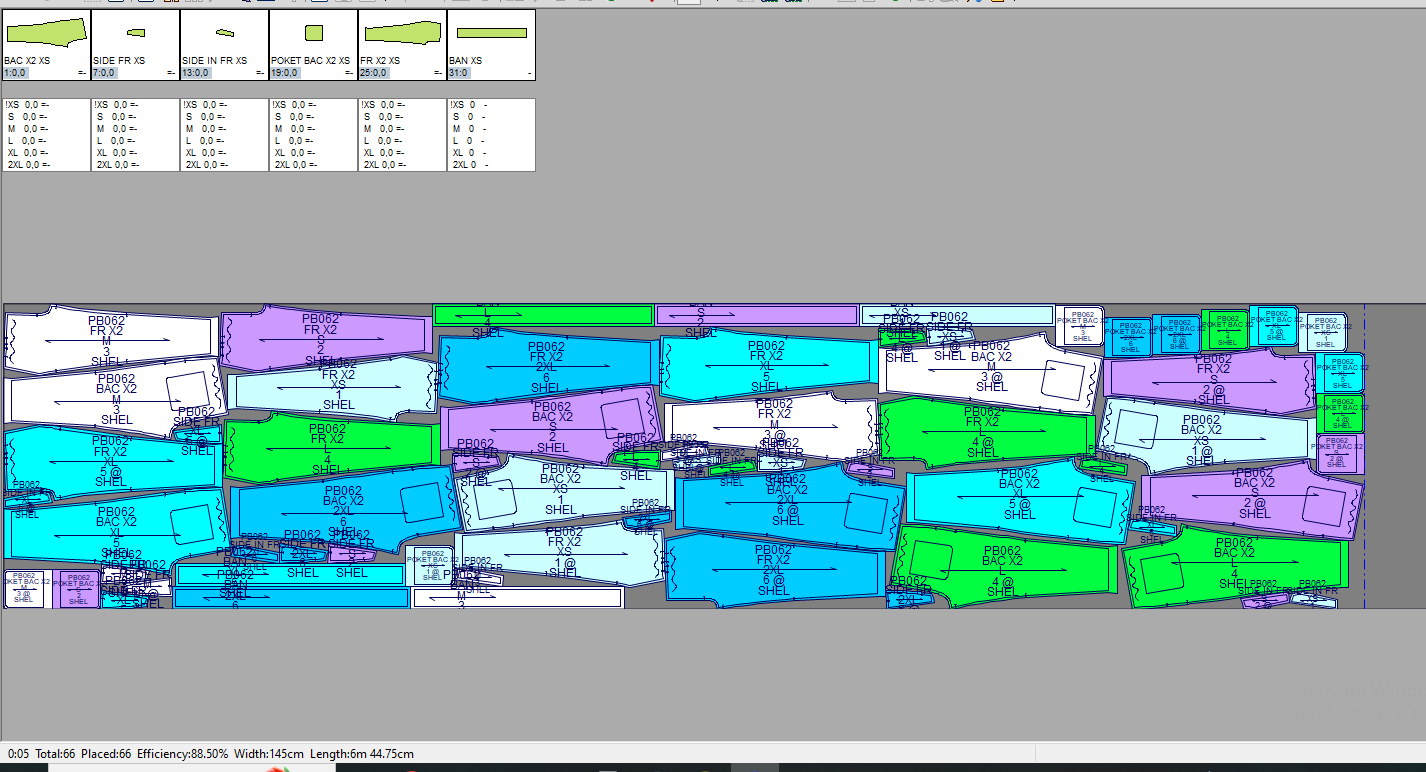Select the SIDE FR XS piece thumbnail
This screenshot has height=772, width=1426.
pyautogui.click(x=134, y=33)
